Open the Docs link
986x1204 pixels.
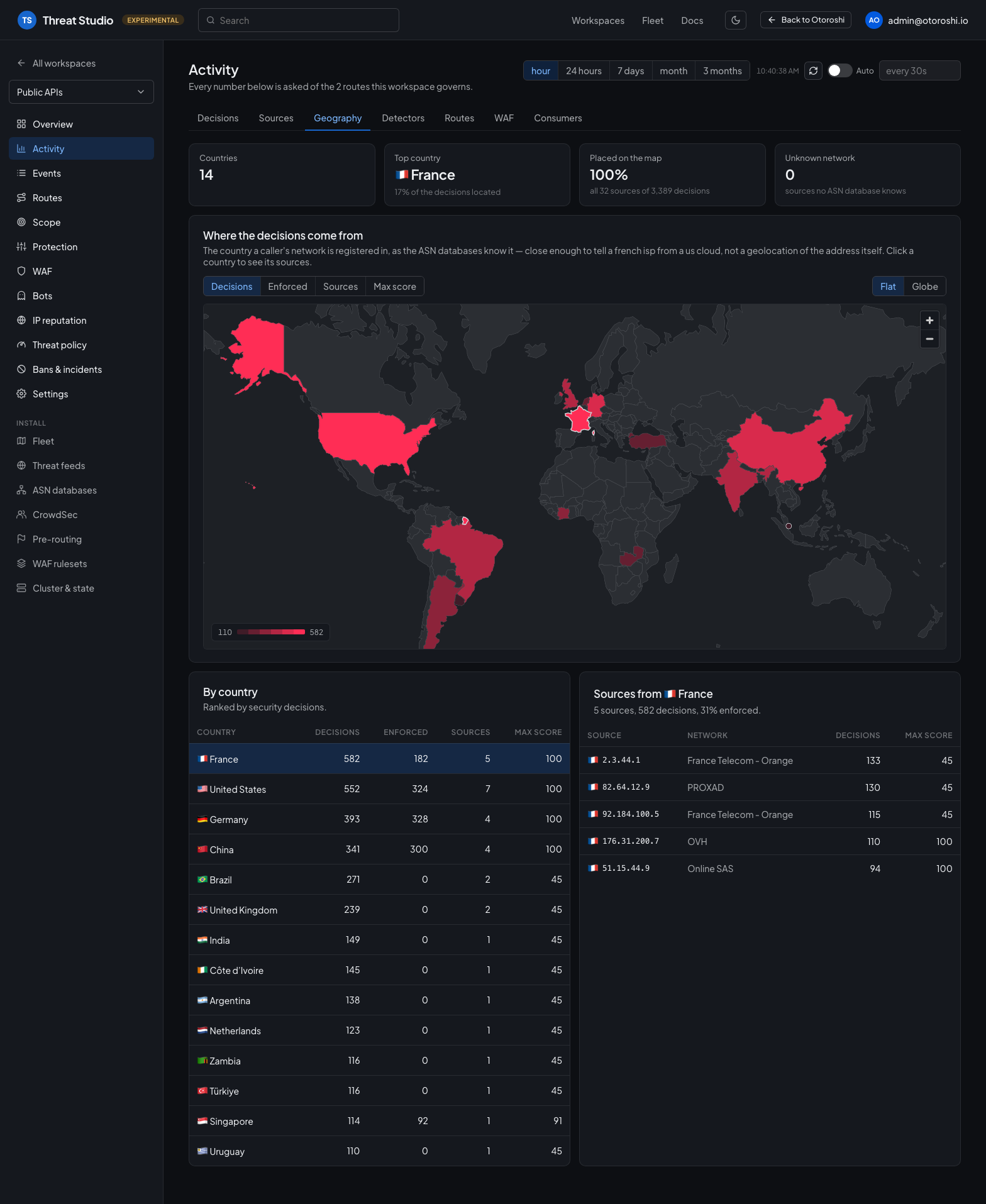pyautogui.click(x=692, y=21)
